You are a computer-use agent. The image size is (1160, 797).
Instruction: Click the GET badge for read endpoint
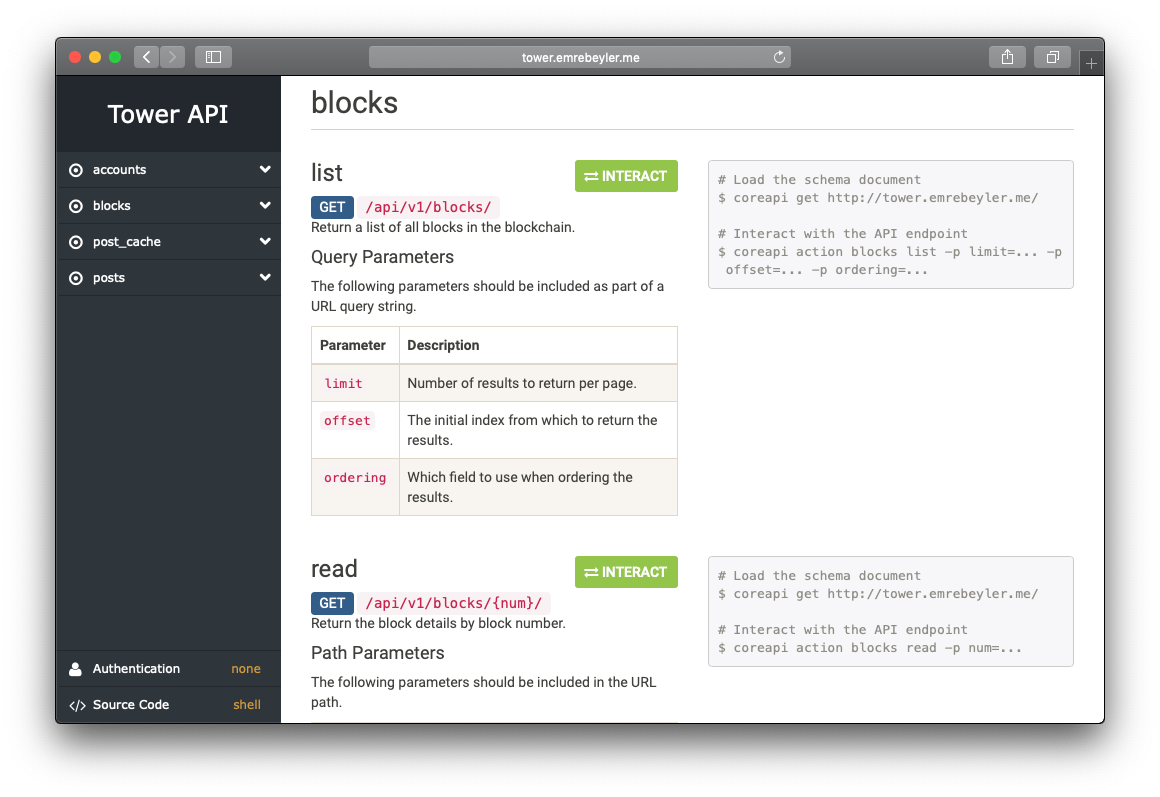coord(332,603)
